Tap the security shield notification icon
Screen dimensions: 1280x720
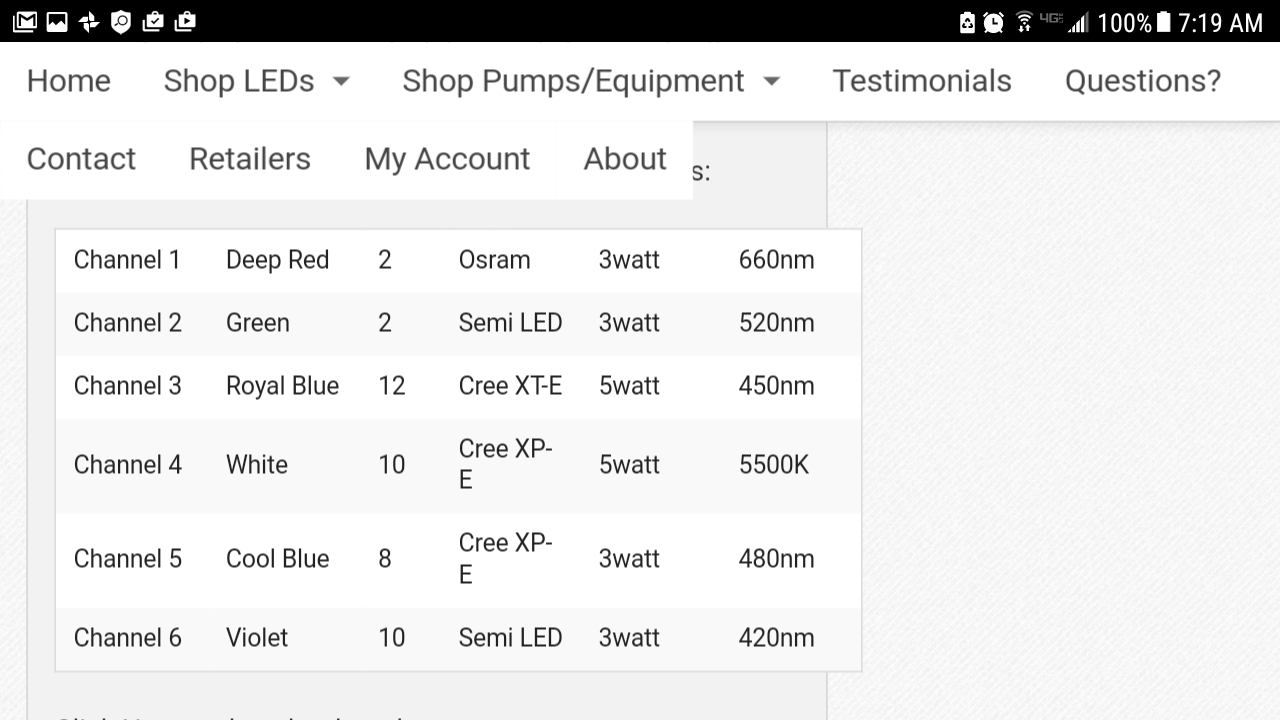121,21
